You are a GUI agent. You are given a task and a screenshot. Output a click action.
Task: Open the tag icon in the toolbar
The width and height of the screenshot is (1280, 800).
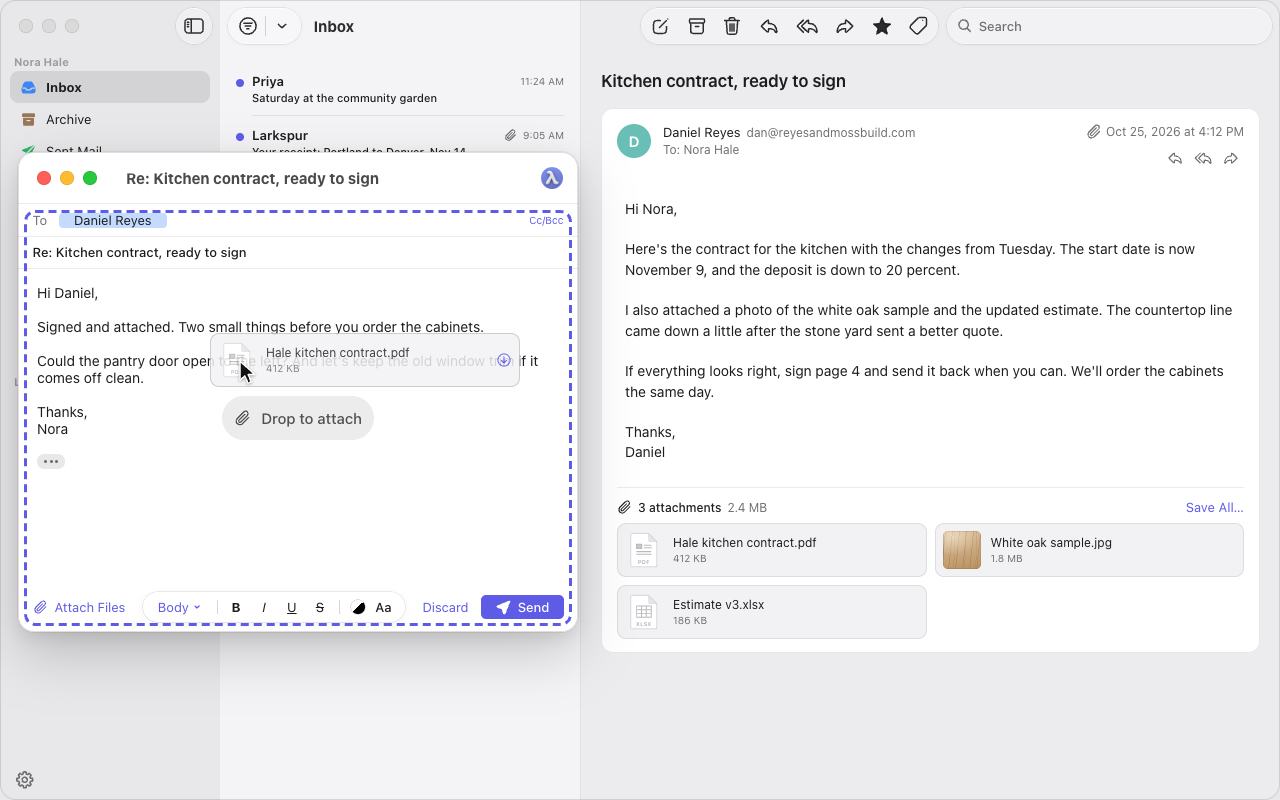(x=918, y=27)
